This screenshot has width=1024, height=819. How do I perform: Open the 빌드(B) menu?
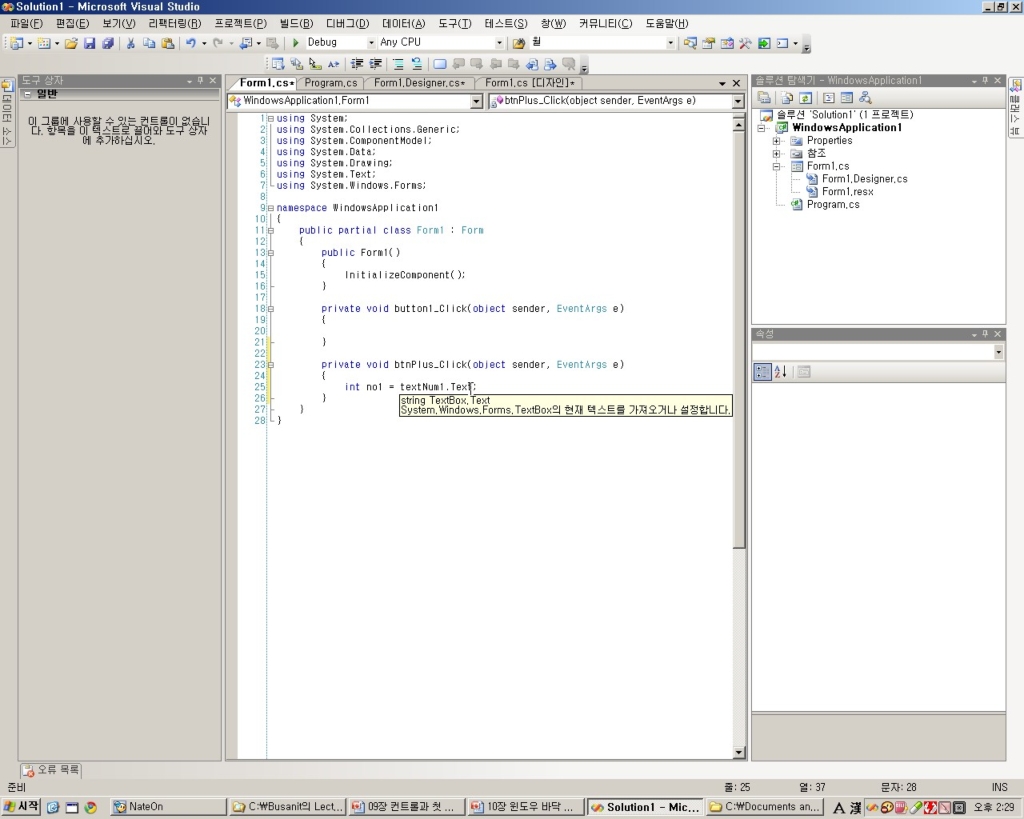coord(296,24)
